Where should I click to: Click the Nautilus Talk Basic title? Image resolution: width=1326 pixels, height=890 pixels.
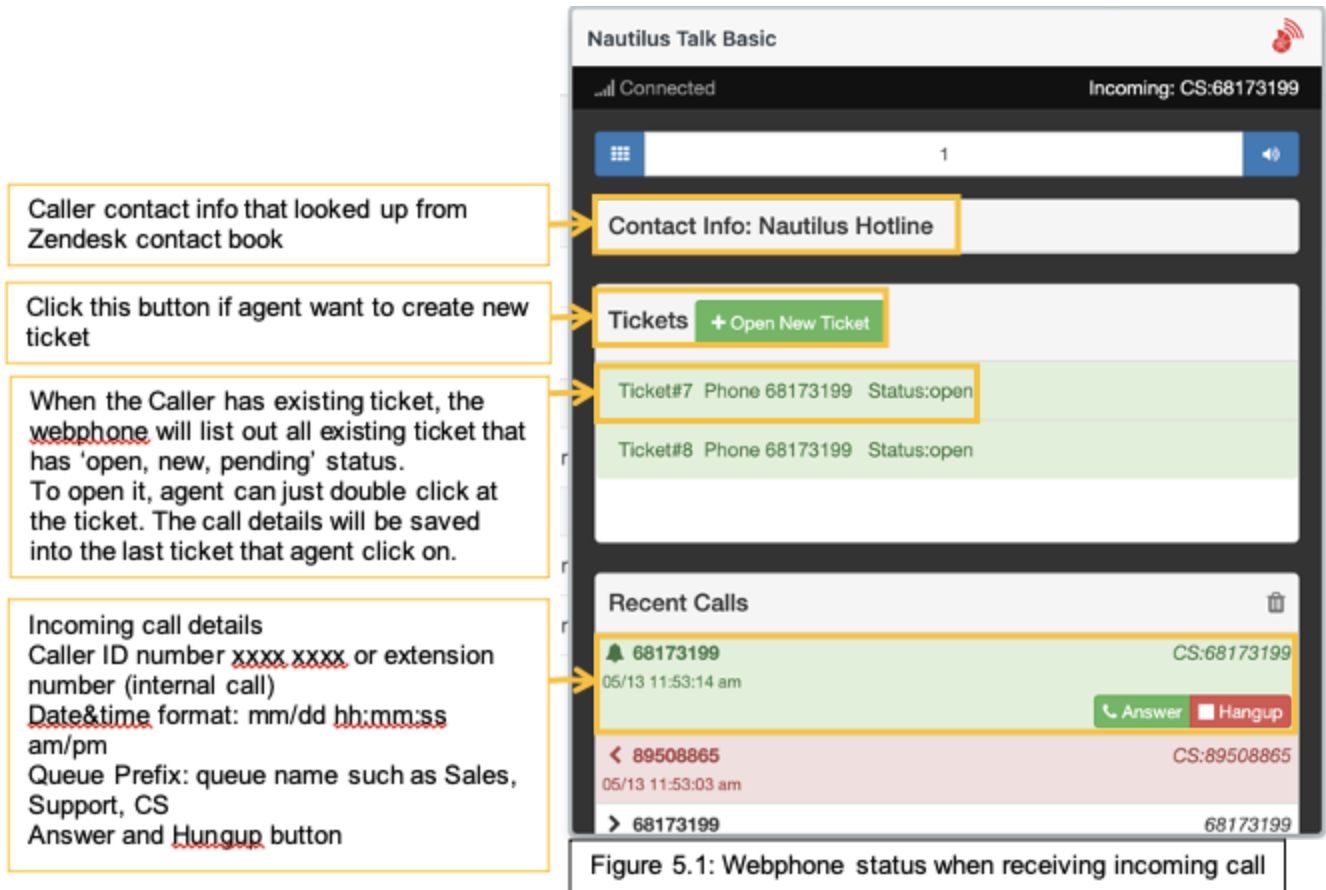point(681,39)
